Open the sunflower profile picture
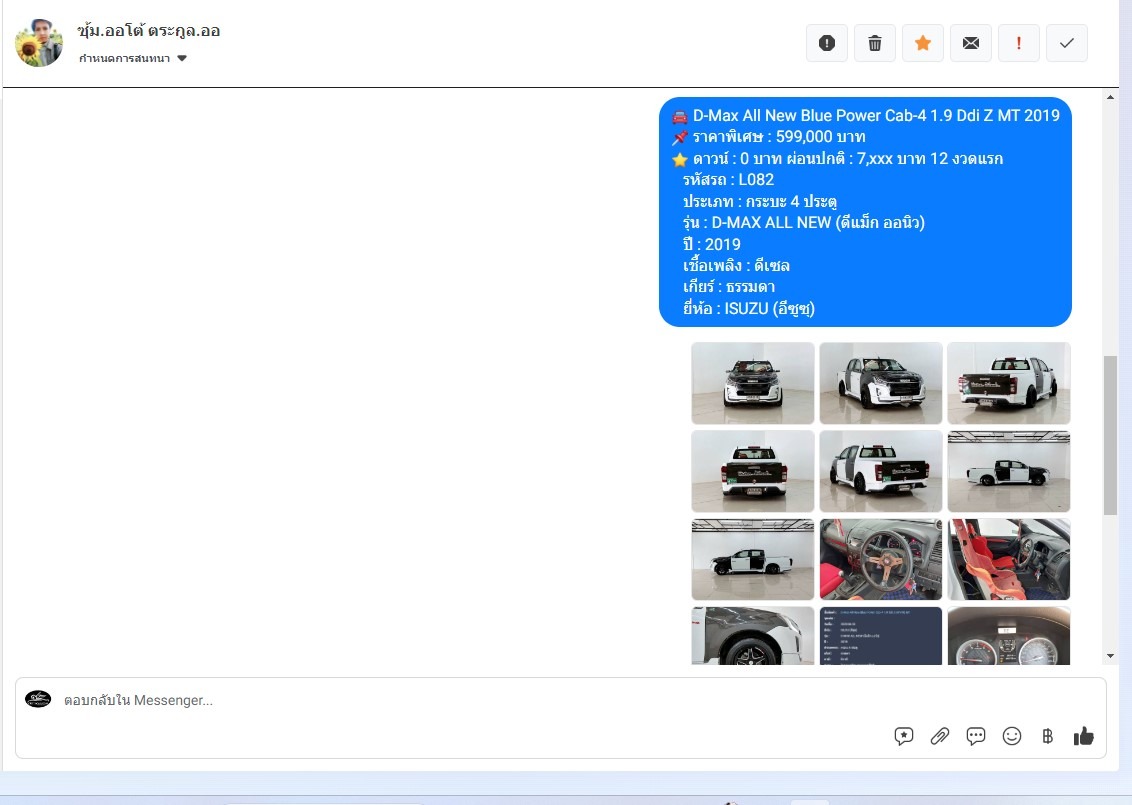The width and height of the screenshot is (1132, 805). [39, 43]
